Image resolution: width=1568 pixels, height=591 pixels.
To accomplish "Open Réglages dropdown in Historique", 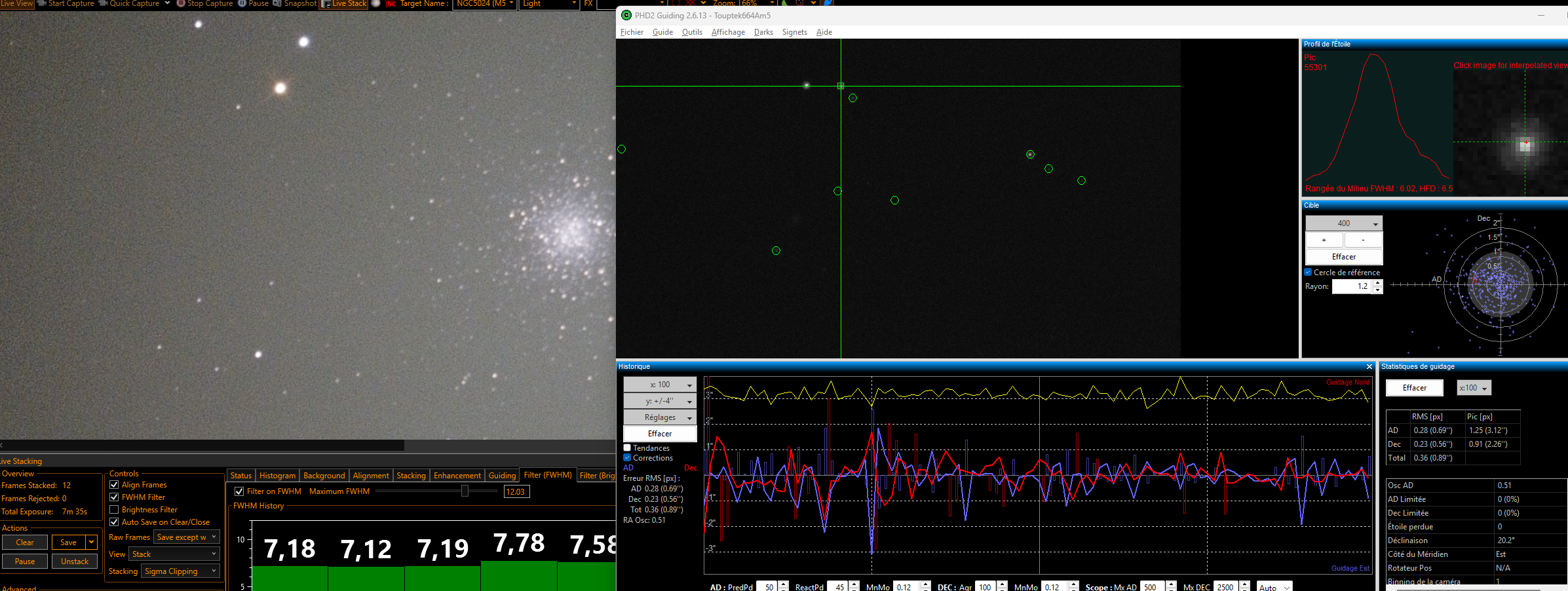I will tap(660, 417).
